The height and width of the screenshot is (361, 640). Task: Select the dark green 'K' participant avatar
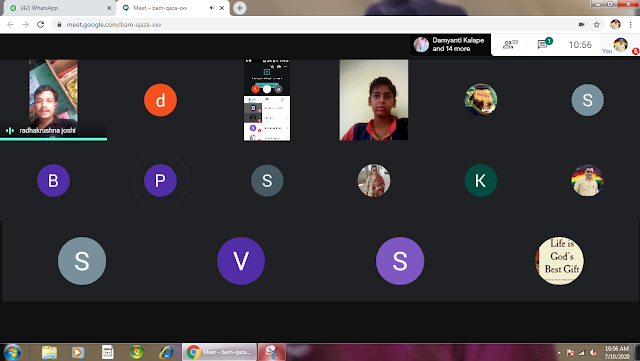pos(481,180)
